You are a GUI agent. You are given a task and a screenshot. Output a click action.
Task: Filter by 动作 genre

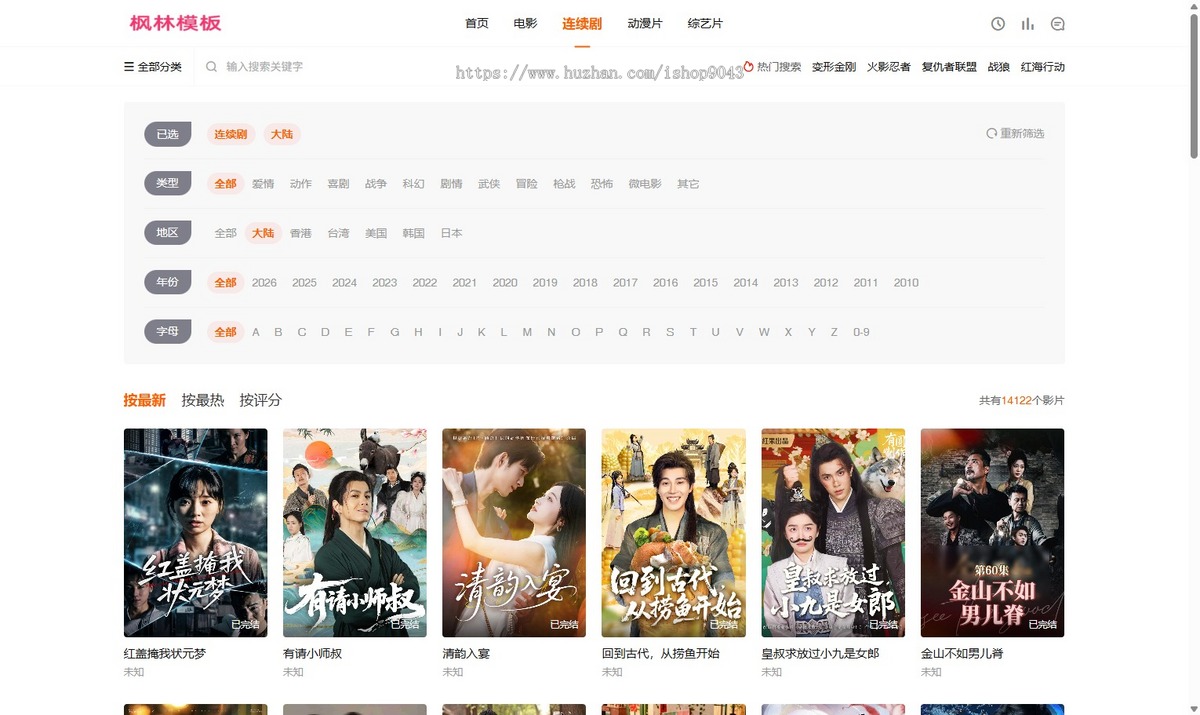pyautogui.click(x=301, y=184)
